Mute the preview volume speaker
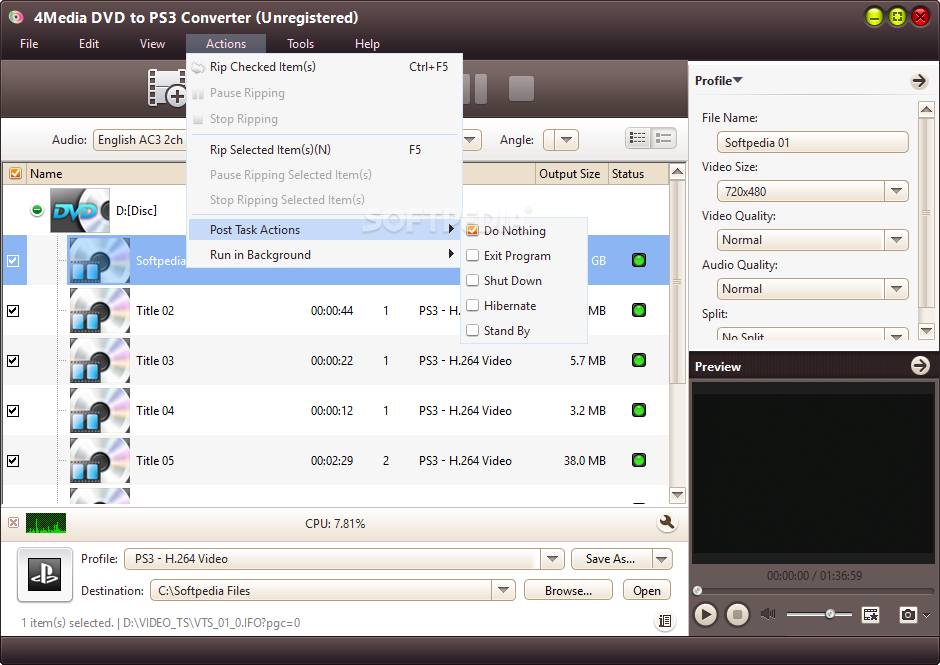Viewport: 940px width, 665px height. 768,614
